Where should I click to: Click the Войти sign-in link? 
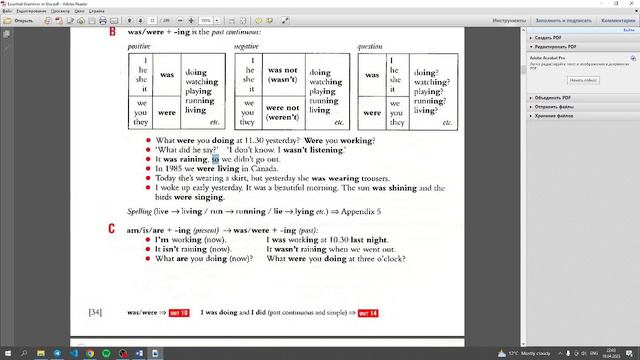629,30
